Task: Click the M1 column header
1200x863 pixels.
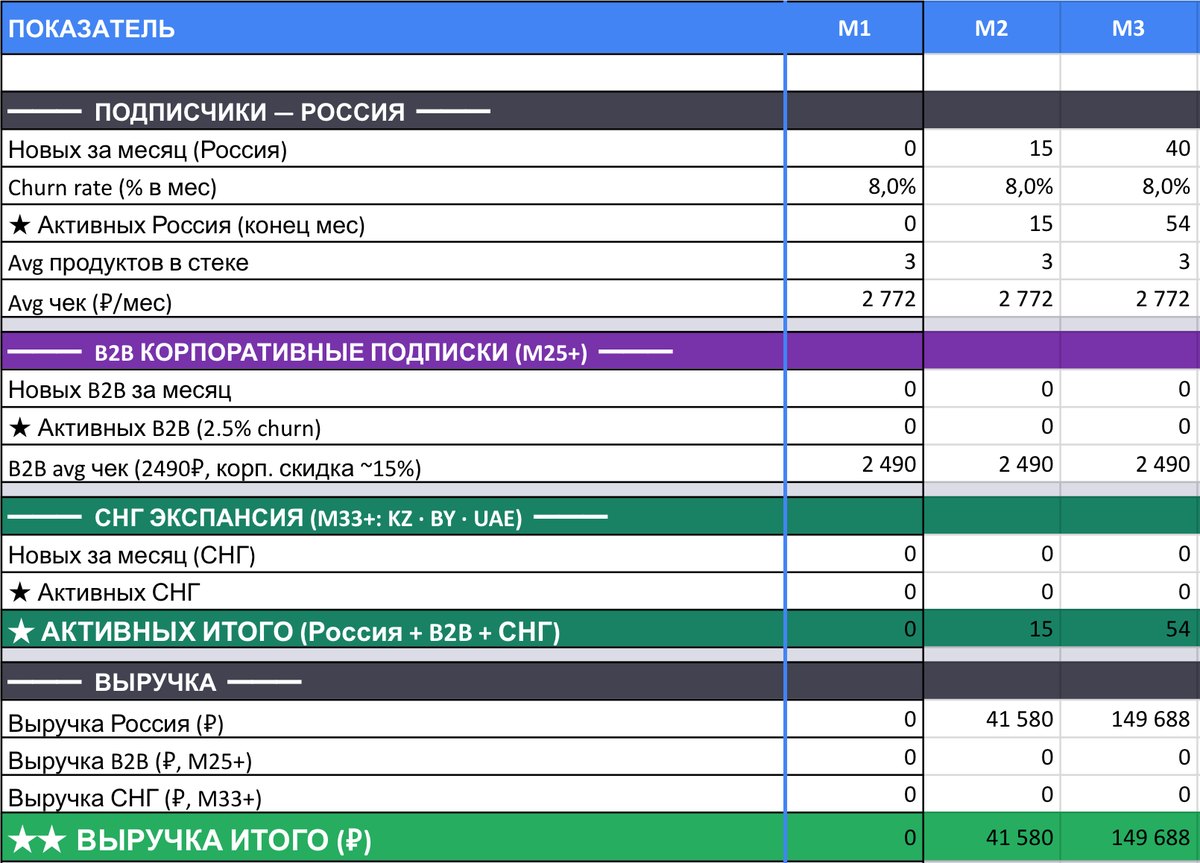Action: pos(854,28)
